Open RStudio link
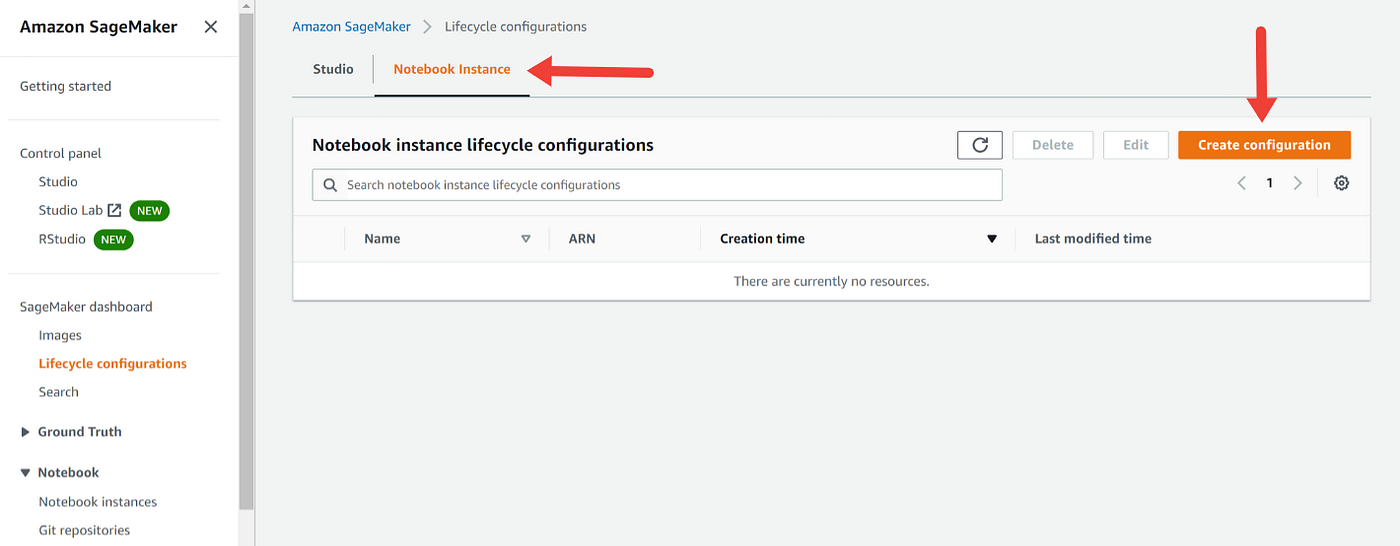Image resolution: width=1400 pixels, height=546 pixels. tap(62, 239)
